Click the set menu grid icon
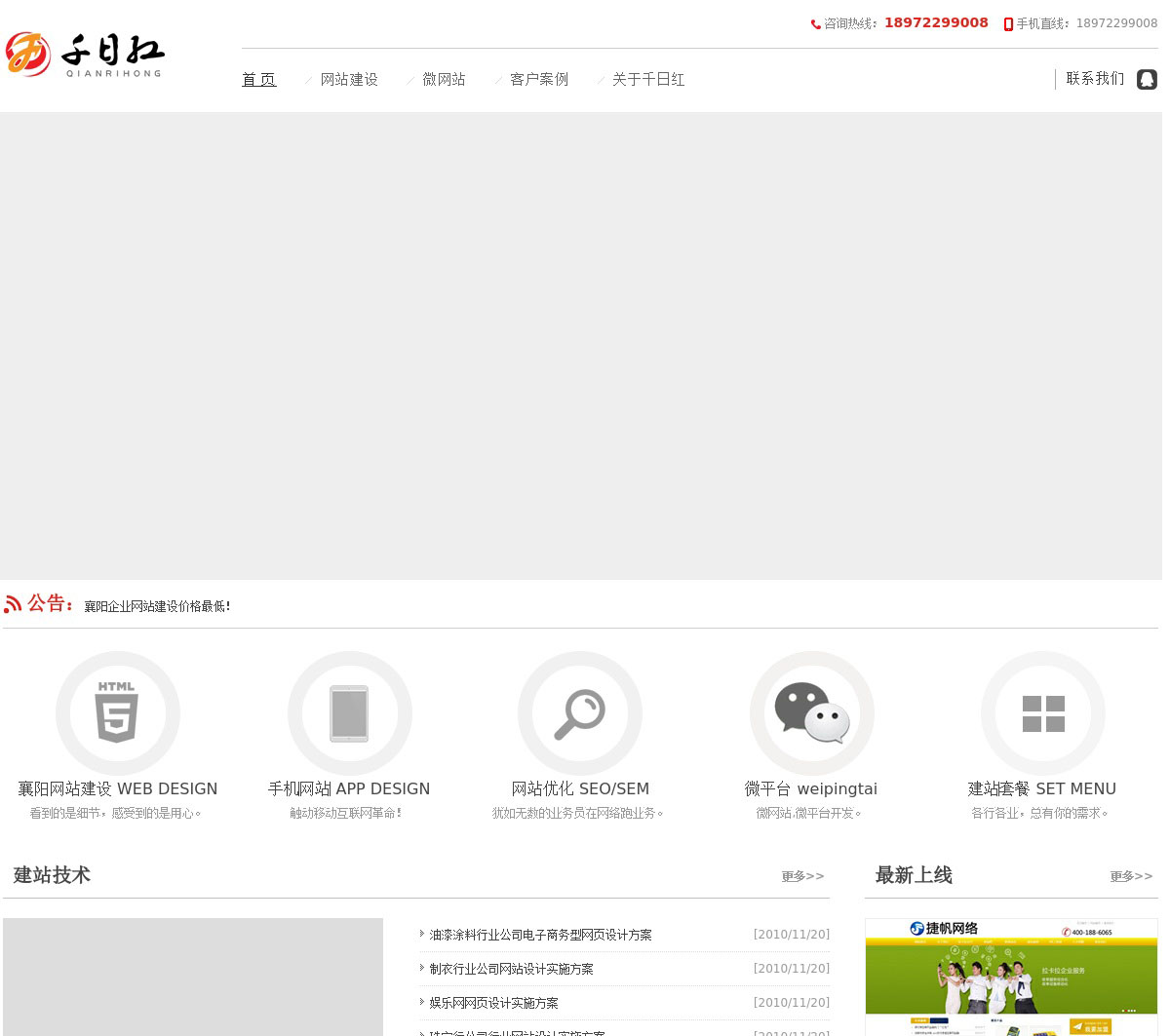This screenshot has width=1170, height=1036. tap(1042, 713)
